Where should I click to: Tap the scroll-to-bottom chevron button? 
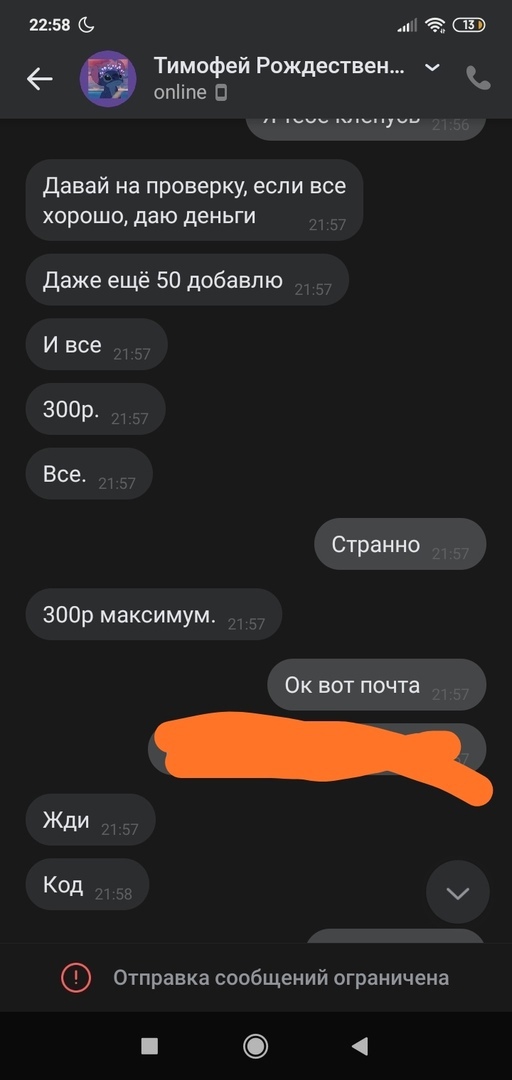[458, 893]
